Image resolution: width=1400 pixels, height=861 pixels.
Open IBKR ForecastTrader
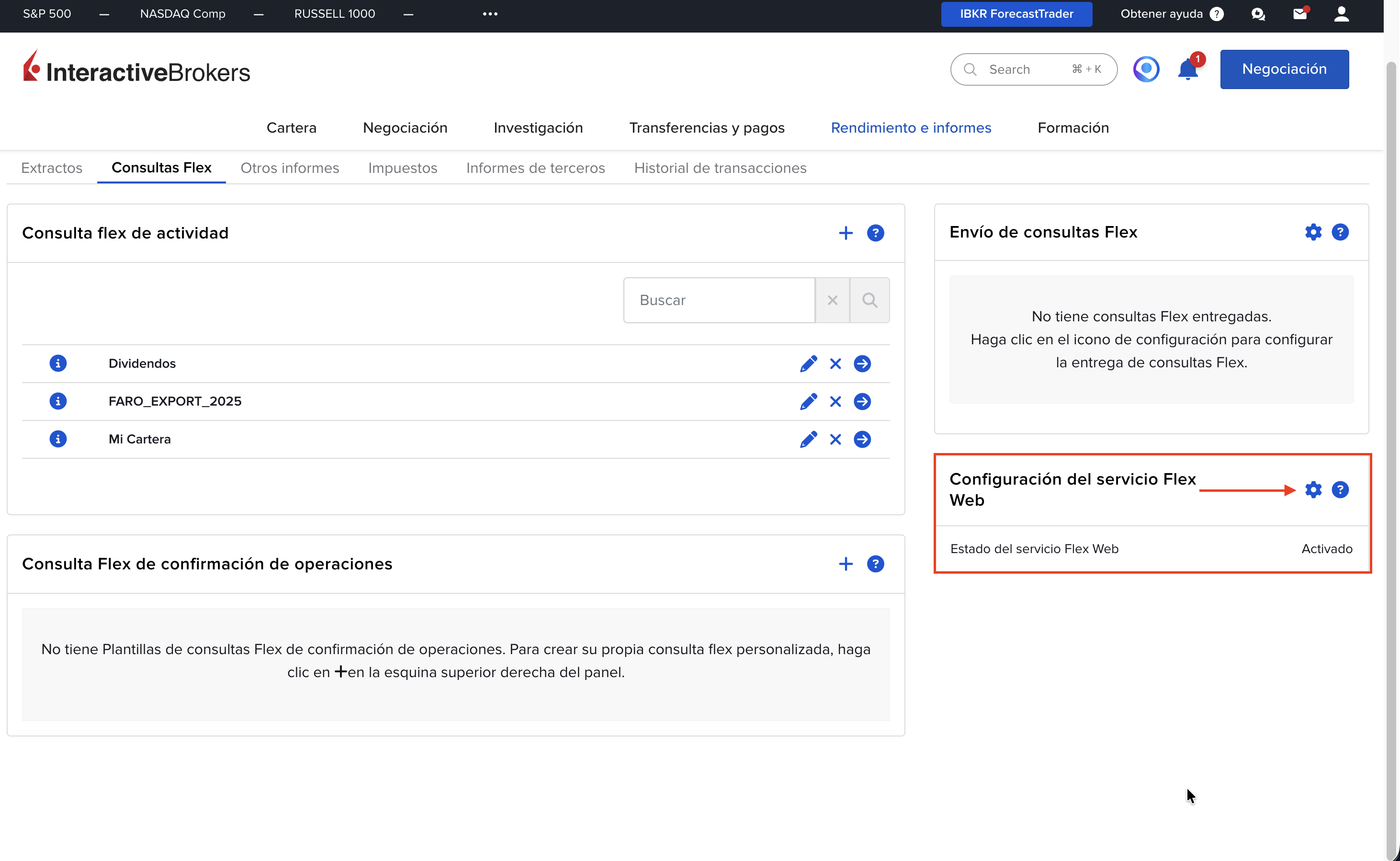[1016, 14]
